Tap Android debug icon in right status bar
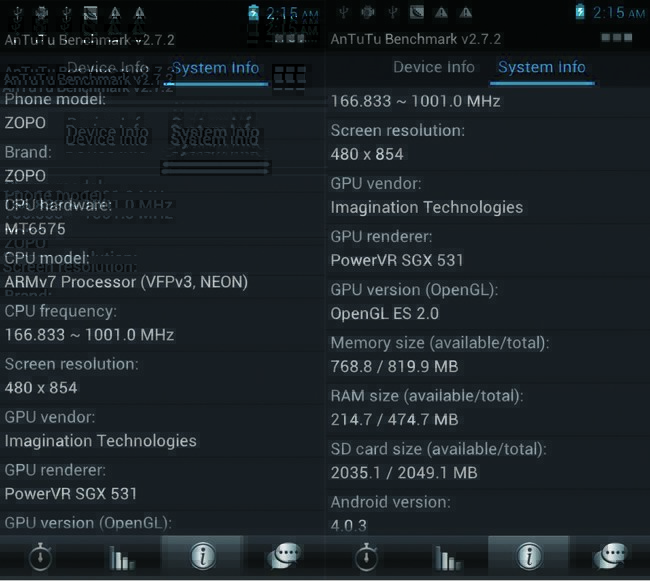The image size is (650, 581). point(367,13)
